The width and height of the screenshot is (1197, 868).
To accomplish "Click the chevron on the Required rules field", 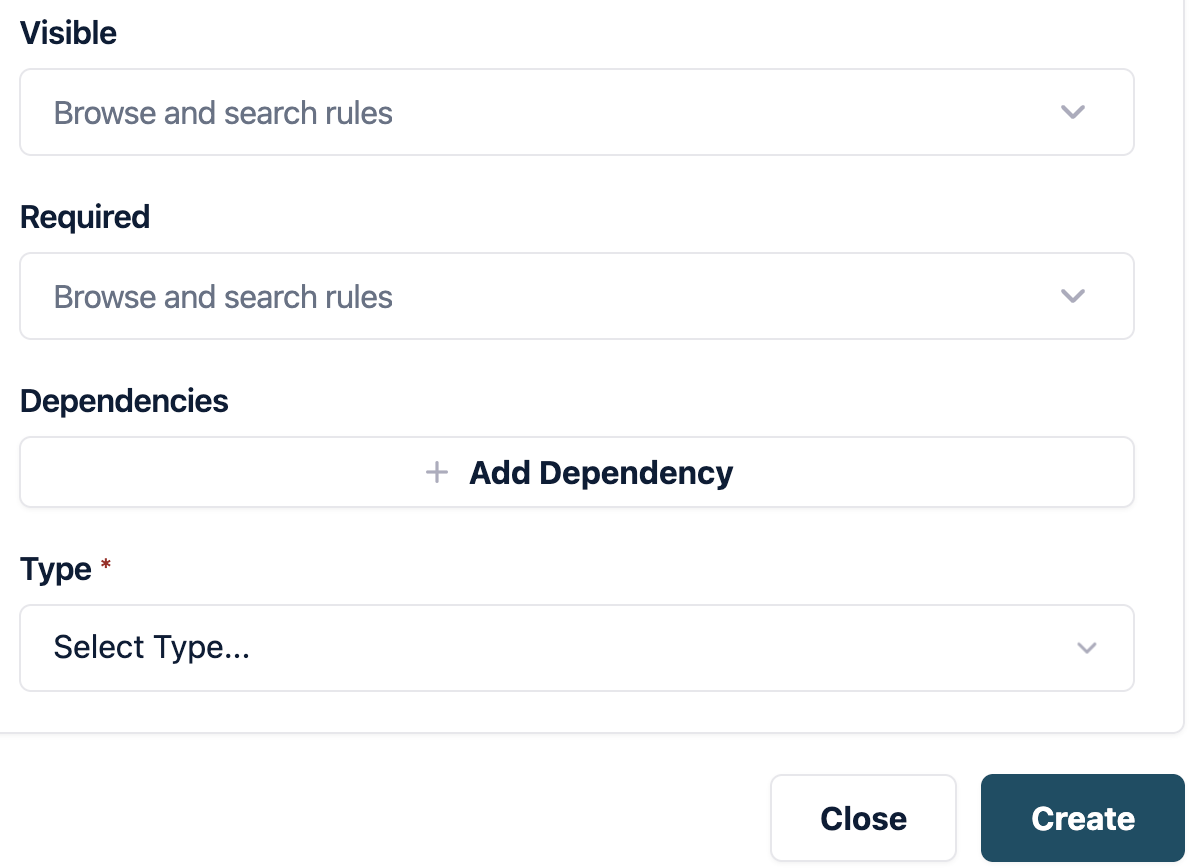I will (x=1073, y=296).
